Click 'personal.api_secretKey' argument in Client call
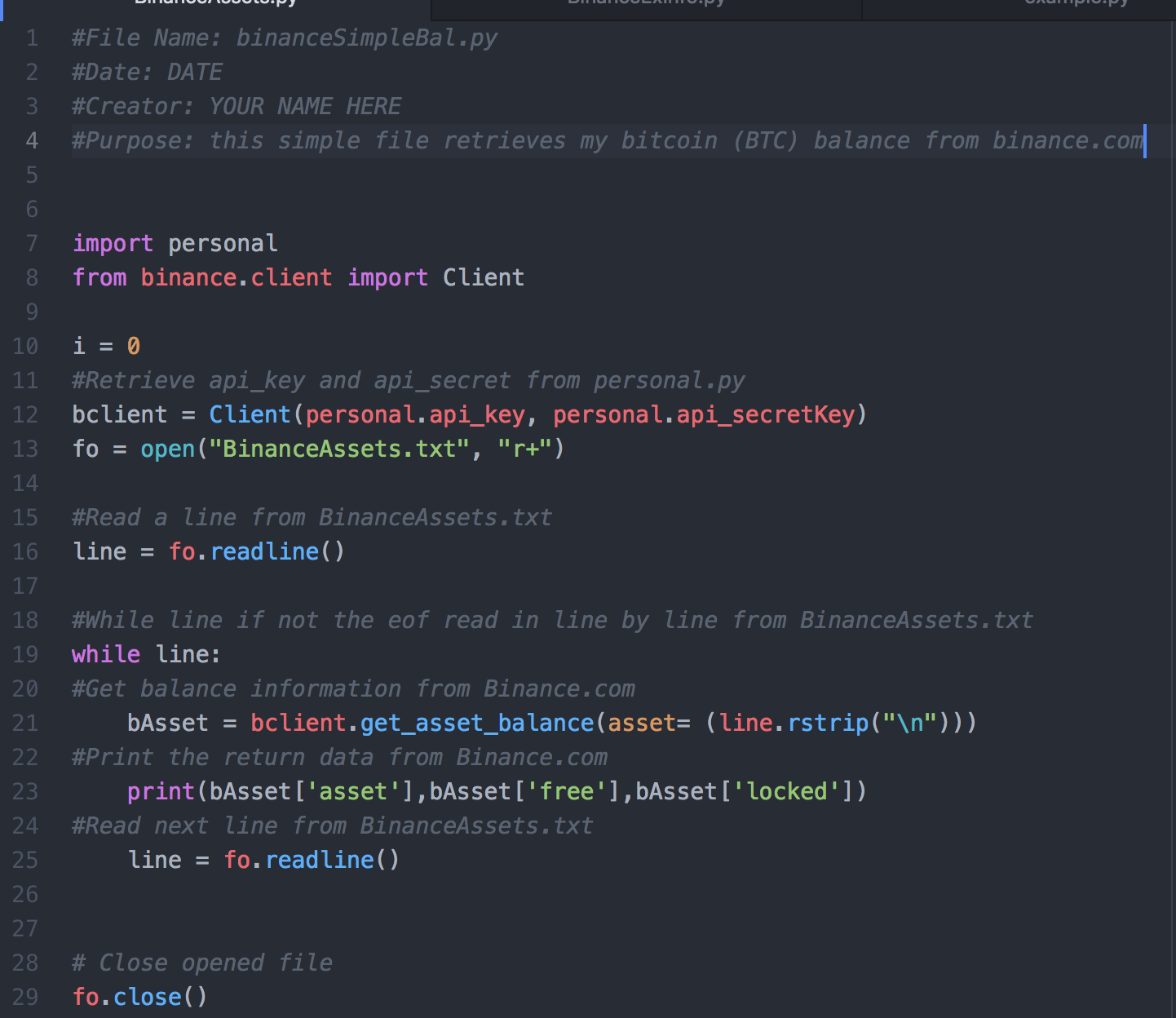Screen dimensions: 1176x1018 coord(704,415)
